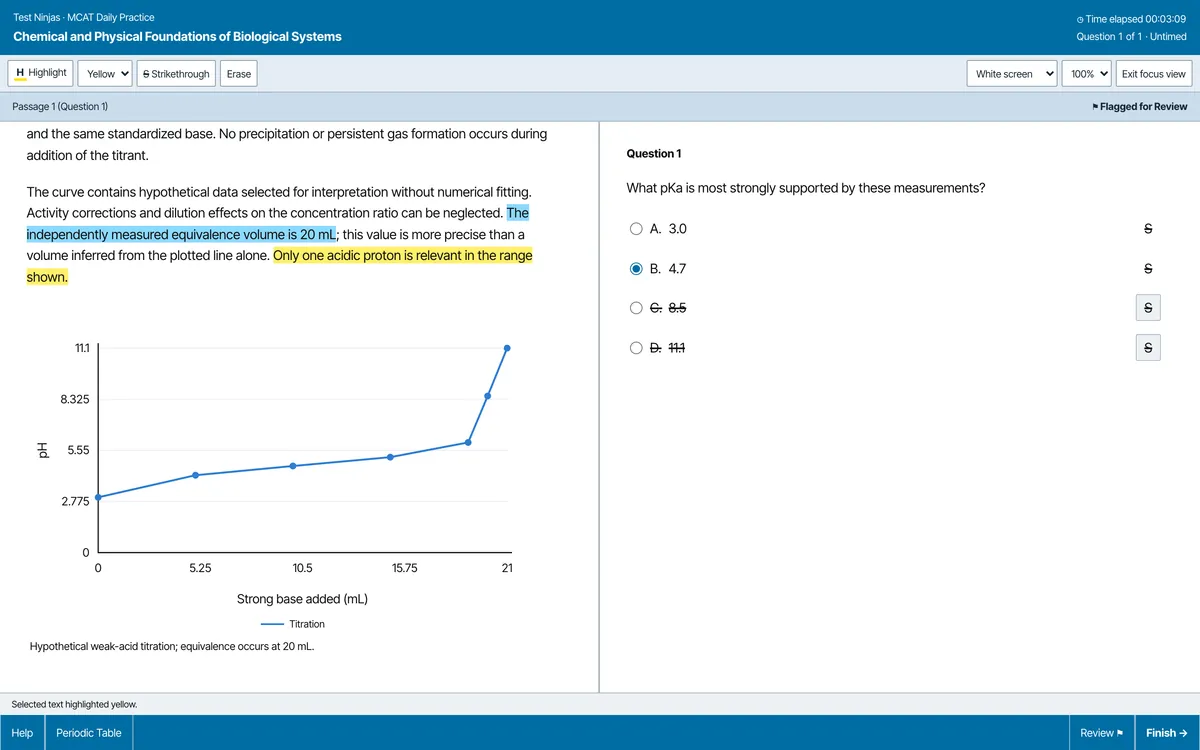Select answer B. 4.7
This screenshot has width=1200, height=750.
click(x=636, y=269)
